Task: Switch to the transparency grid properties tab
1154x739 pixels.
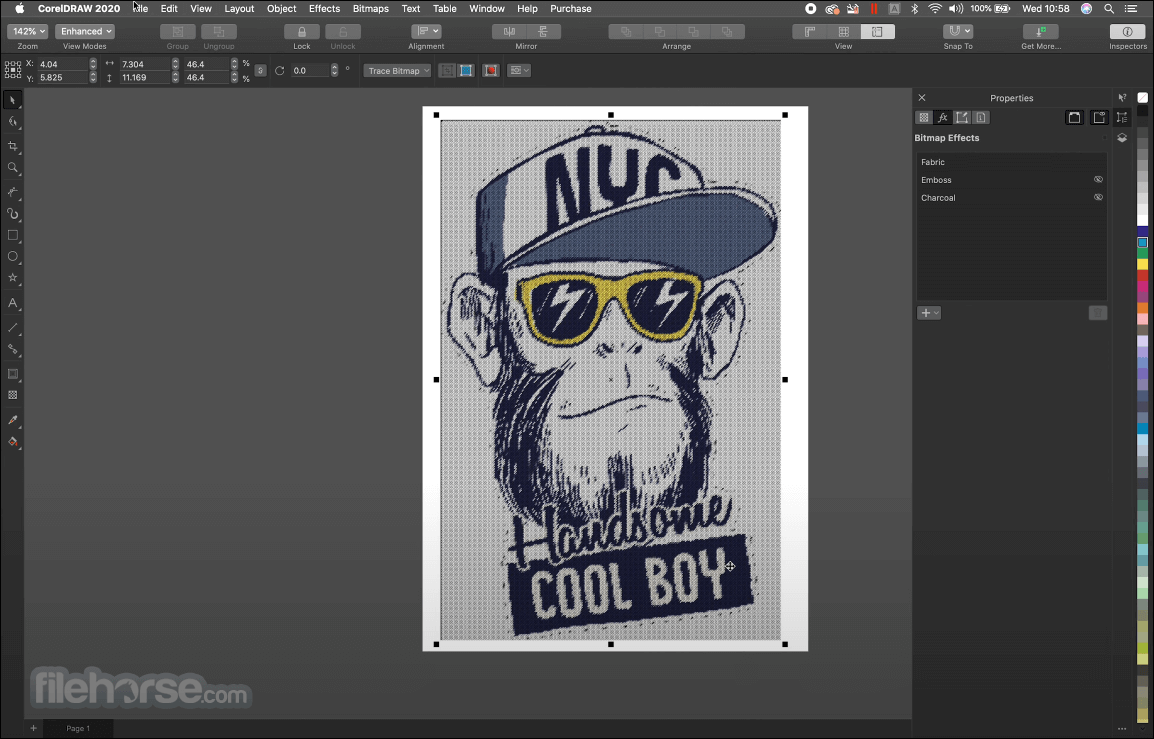Action: point(924,118)
